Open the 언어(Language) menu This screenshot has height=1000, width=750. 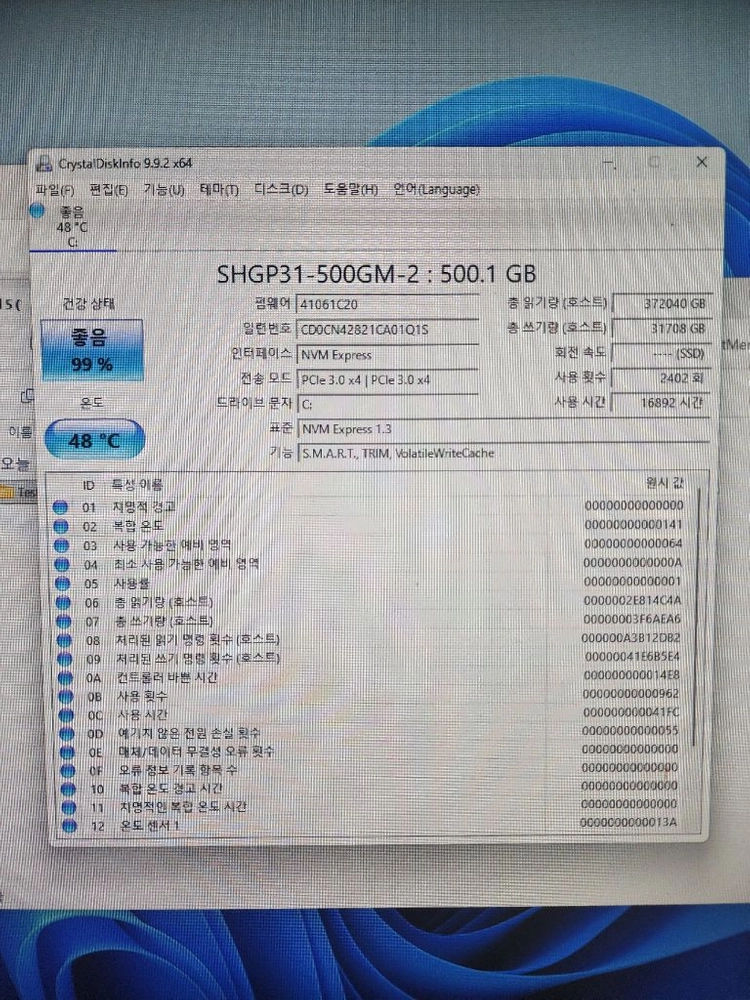(x=436, y=190)
